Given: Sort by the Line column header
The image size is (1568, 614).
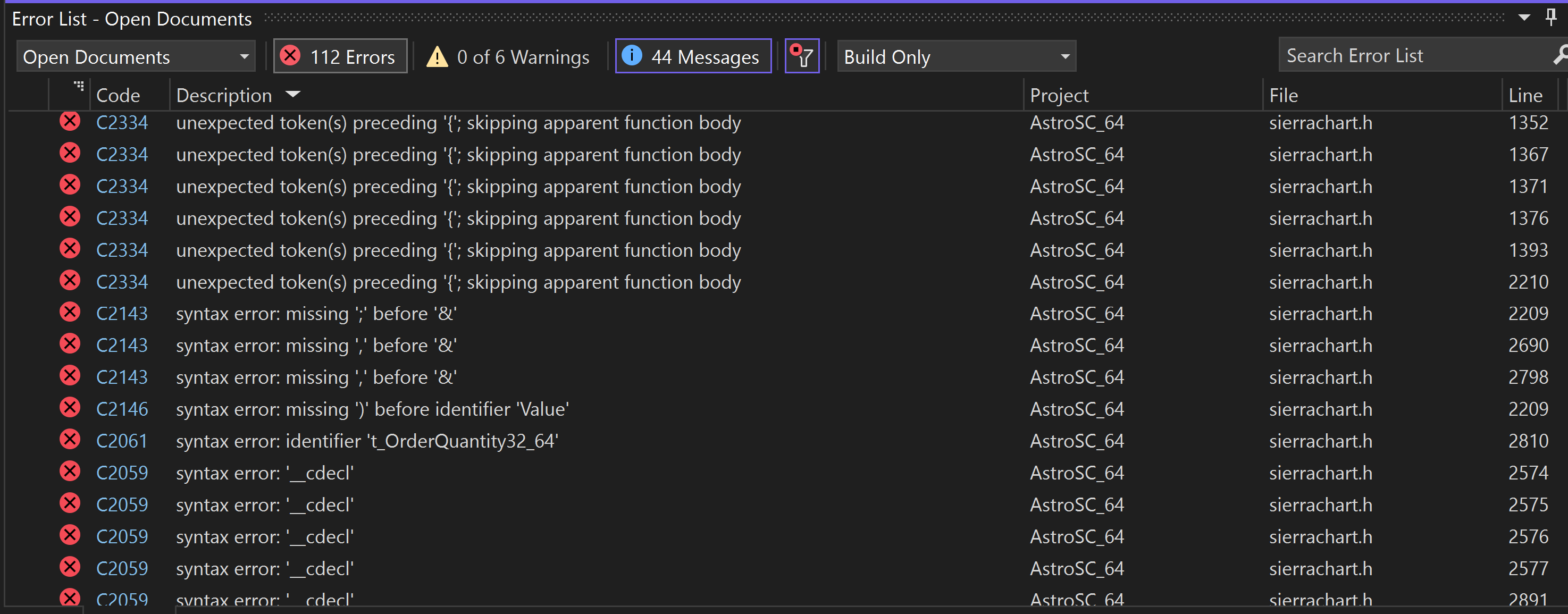Looking at the screenshot, I should click(x=1525, y=96).
